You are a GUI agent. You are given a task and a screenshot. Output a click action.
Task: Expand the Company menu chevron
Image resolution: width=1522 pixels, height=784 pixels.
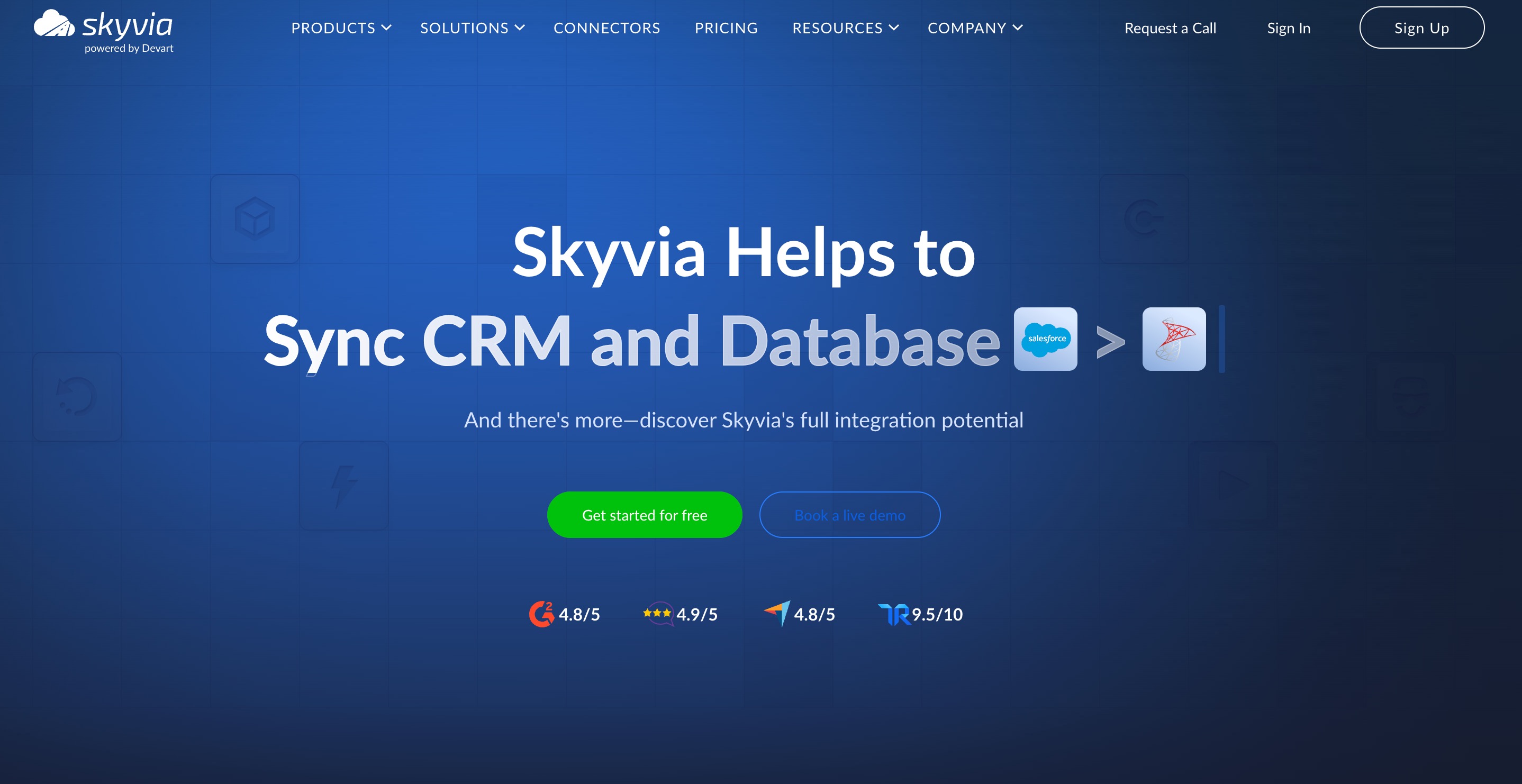(x=1018, y=28)
